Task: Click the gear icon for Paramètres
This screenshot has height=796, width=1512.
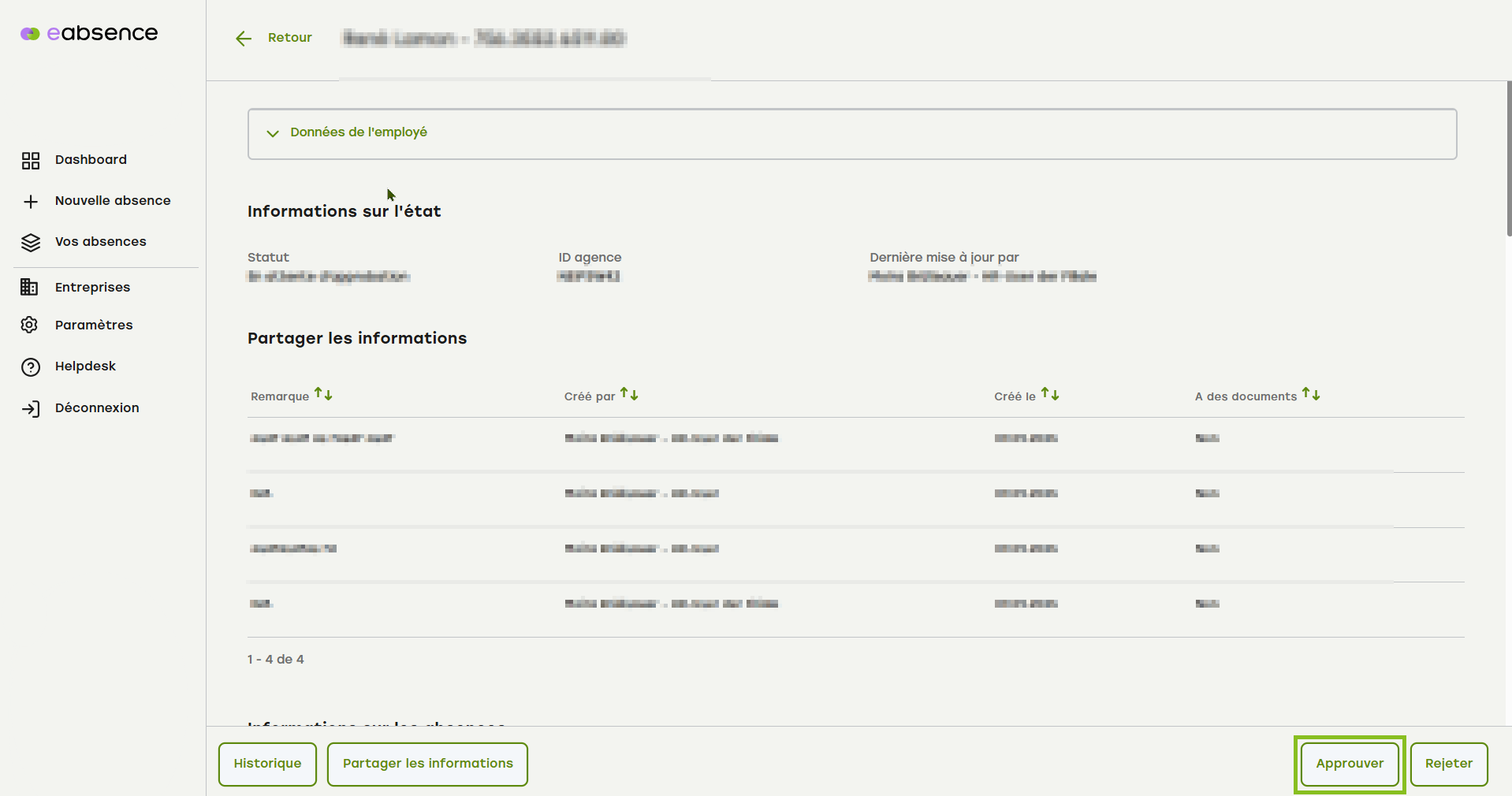Action: click(29, 325)
